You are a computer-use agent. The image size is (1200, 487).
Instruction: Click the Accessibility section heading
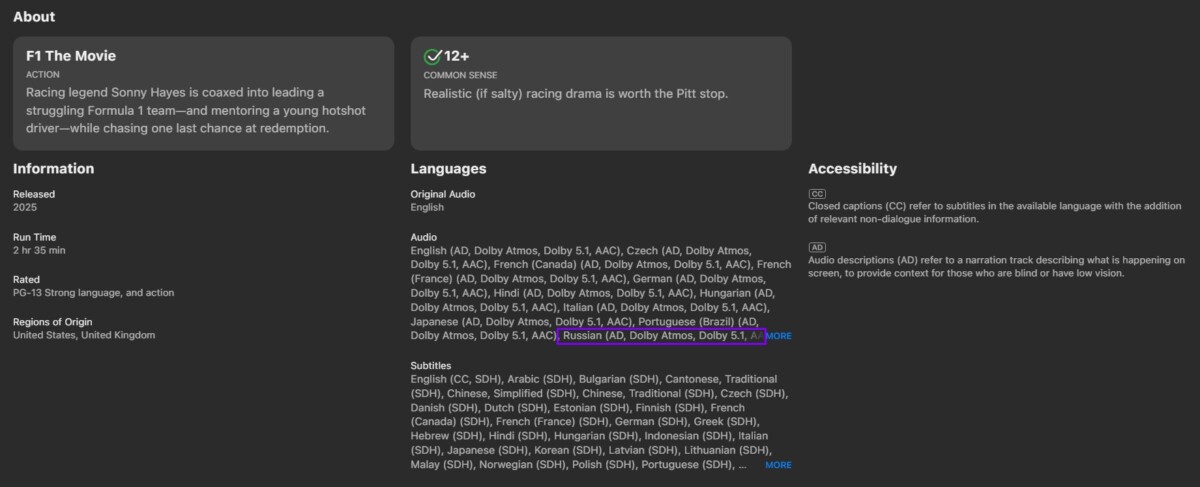852,169
